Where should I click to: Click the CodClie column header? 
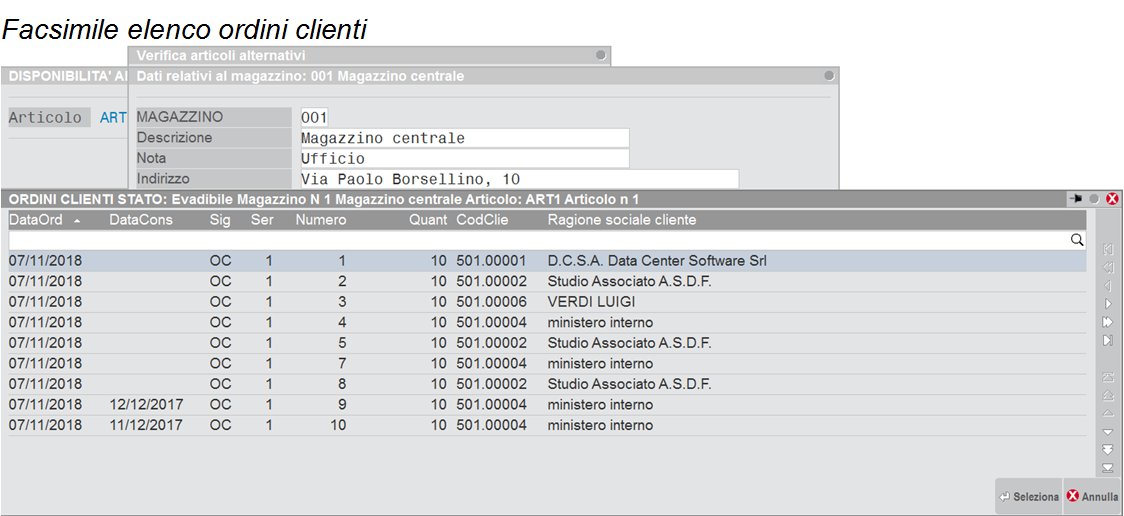click(484, 220)
